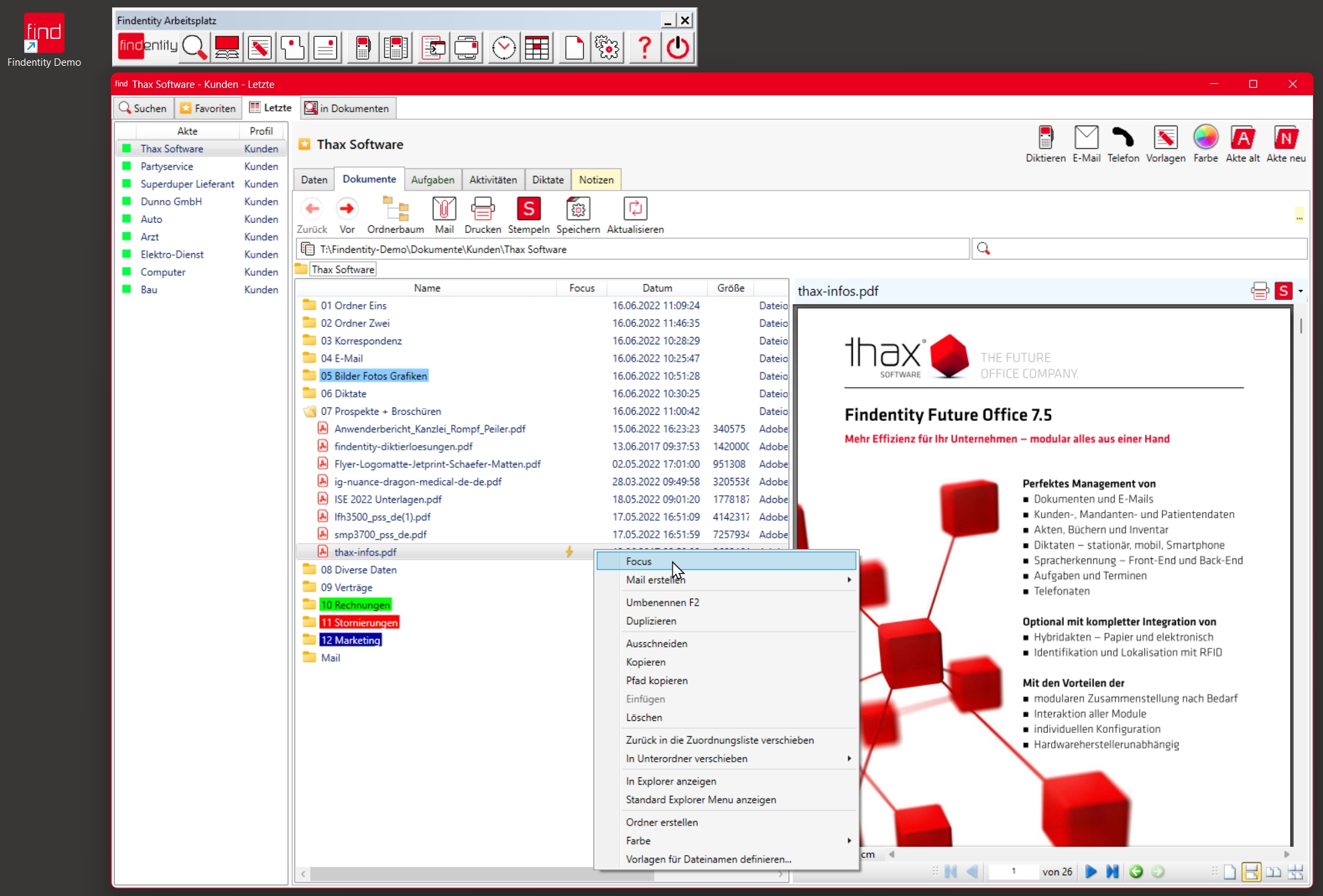
Task: Switch to the Favoriten tab
Action: 208,108
